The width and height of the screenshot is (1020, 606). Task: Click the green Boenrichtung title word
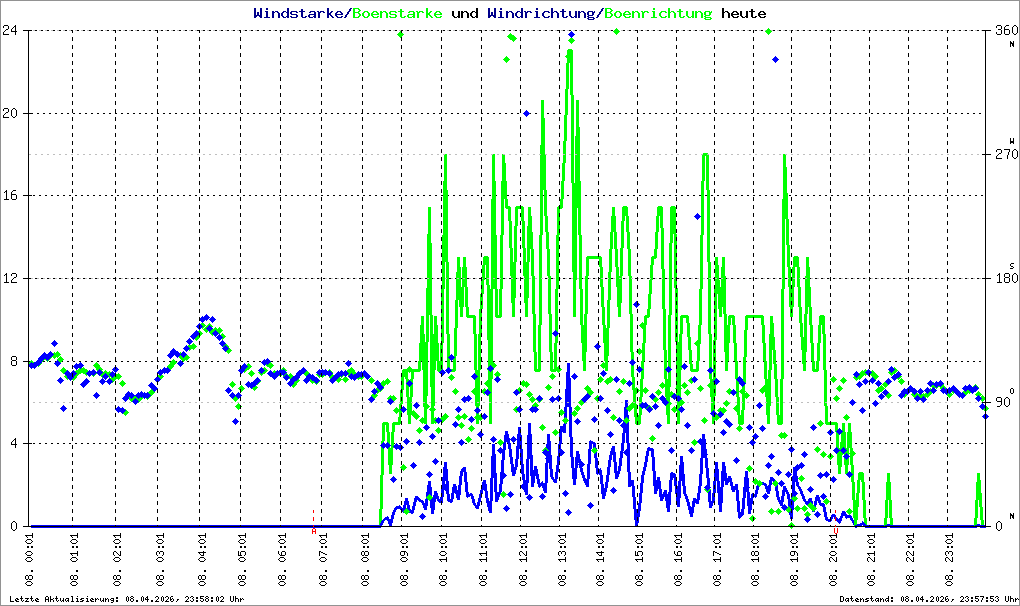(x=658, y=13)
